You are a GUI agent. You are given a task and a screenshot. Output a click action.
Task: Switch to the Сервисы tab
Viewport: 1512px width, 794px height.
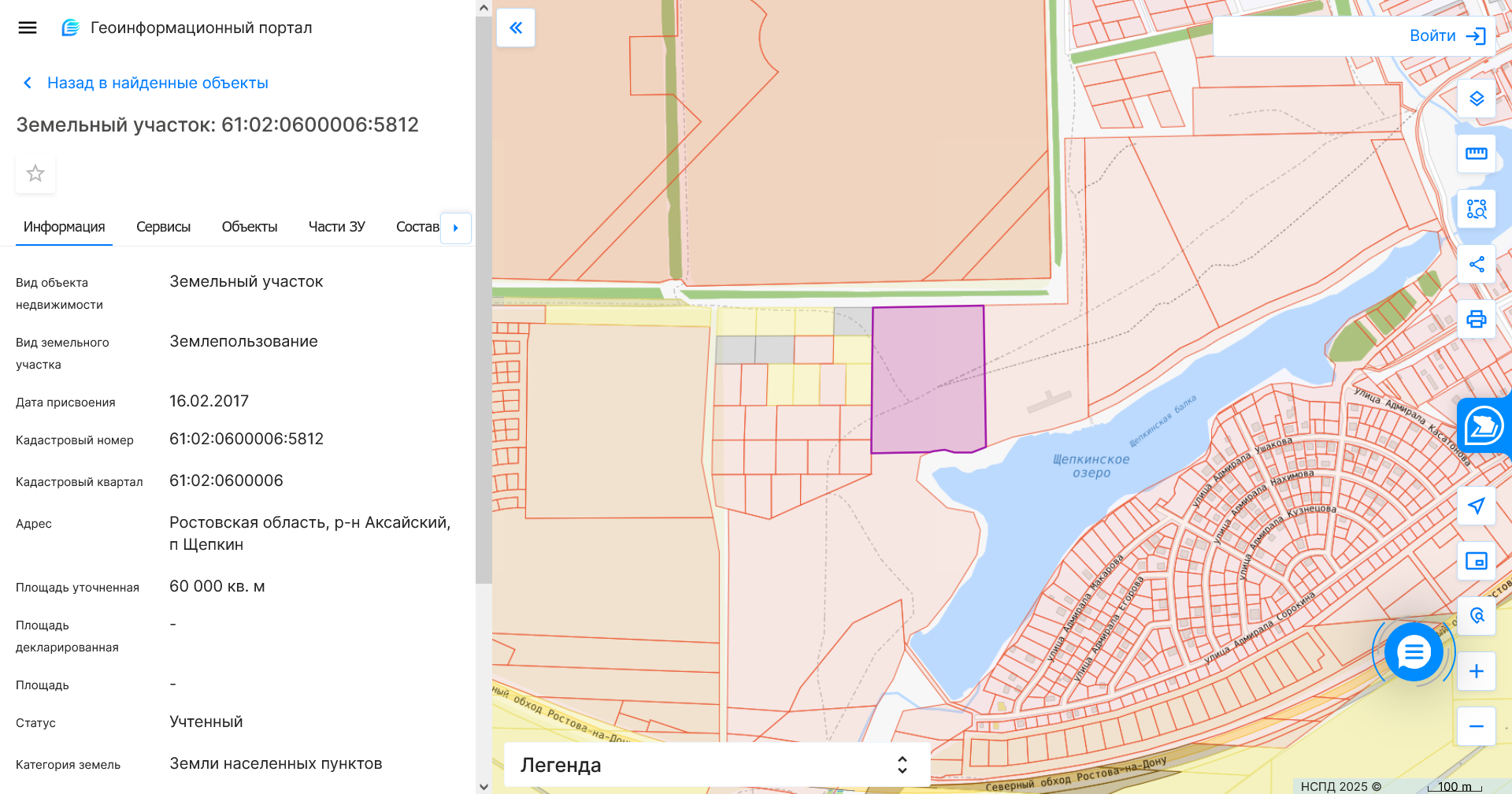[x=163, y=227]
